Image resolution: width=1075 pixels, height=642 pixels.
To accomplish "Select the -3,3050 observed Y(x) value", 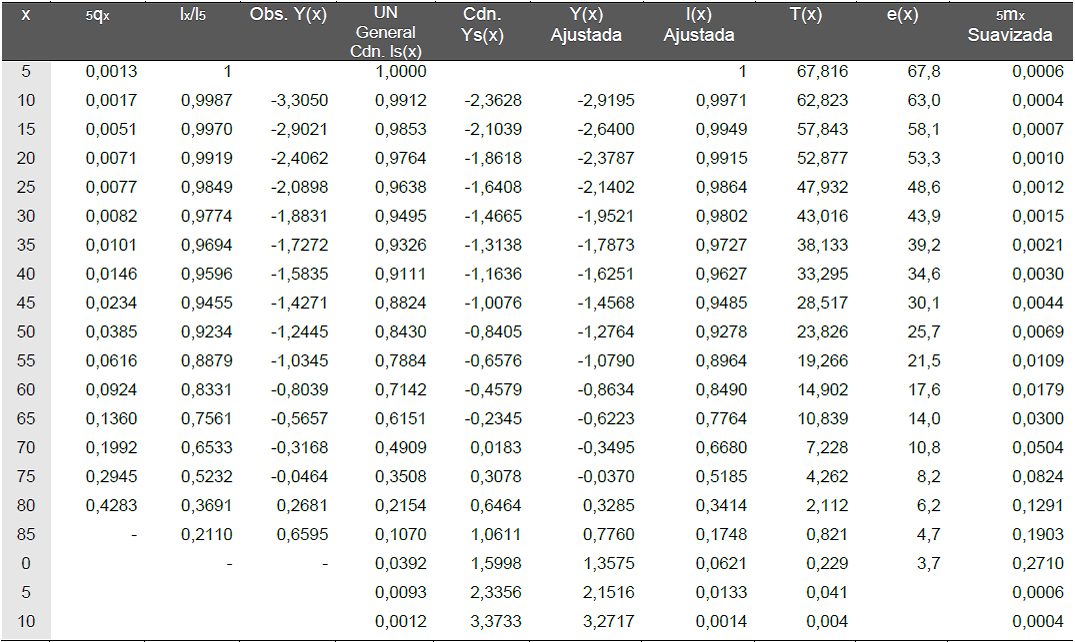I will click(x=299, y=100).
